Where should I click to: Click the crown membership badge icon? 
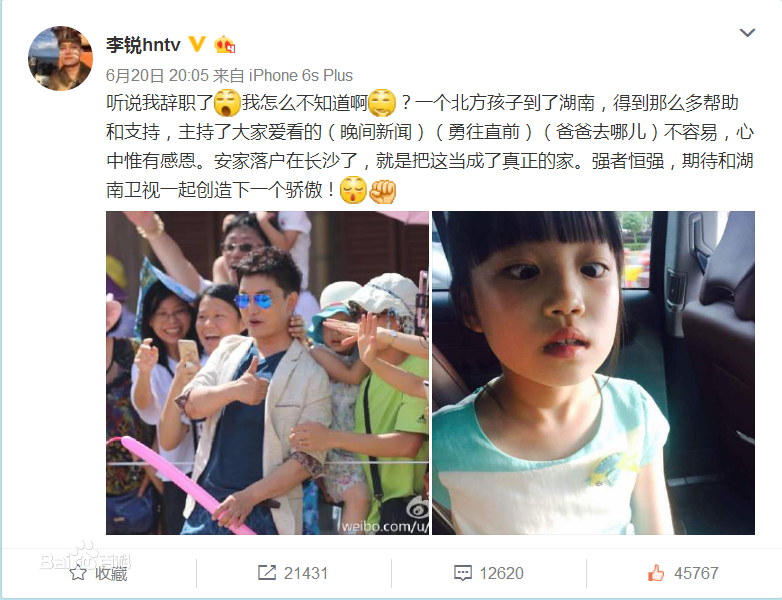pyautogui.click(x=224, y=44)
